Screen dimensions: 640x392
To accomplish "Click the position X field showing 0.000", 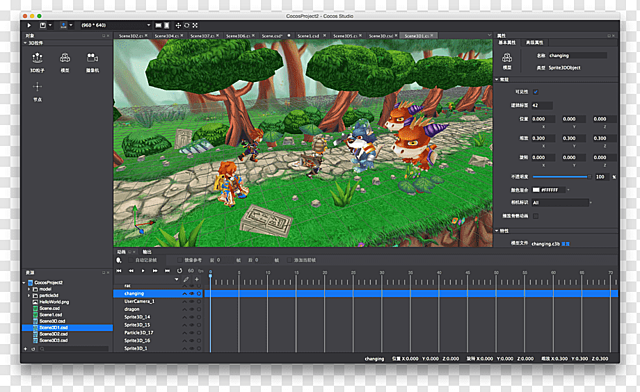I will [542, 119].
